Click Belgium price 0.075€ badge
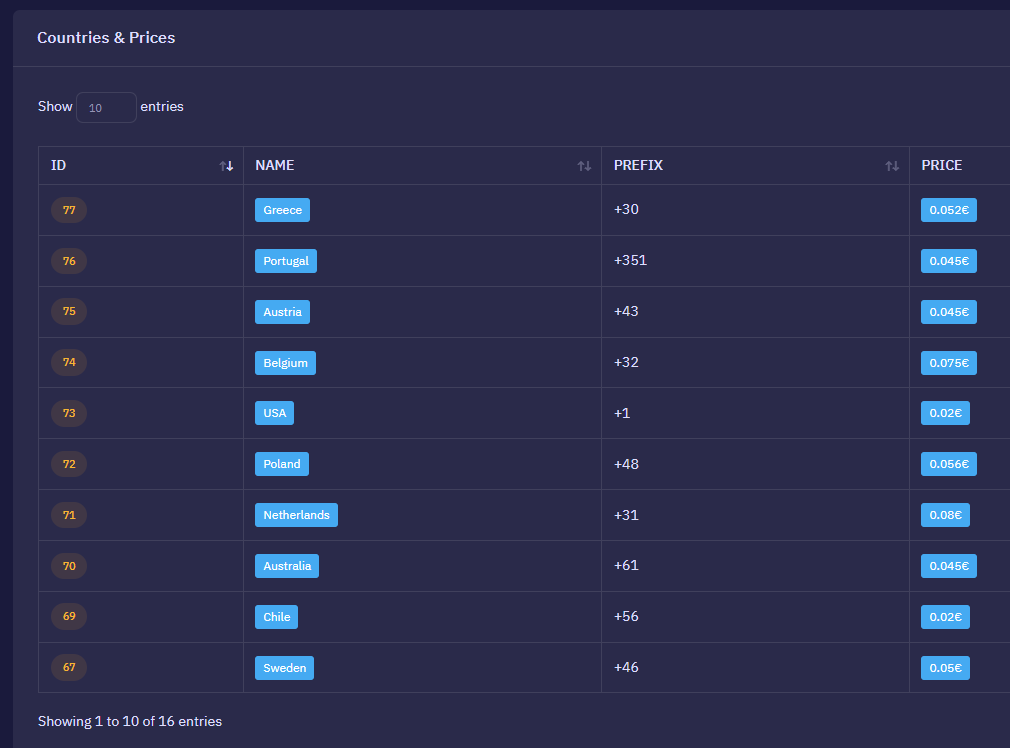The height and width of the screenshot is (748, 1010). tap(949, 363)
